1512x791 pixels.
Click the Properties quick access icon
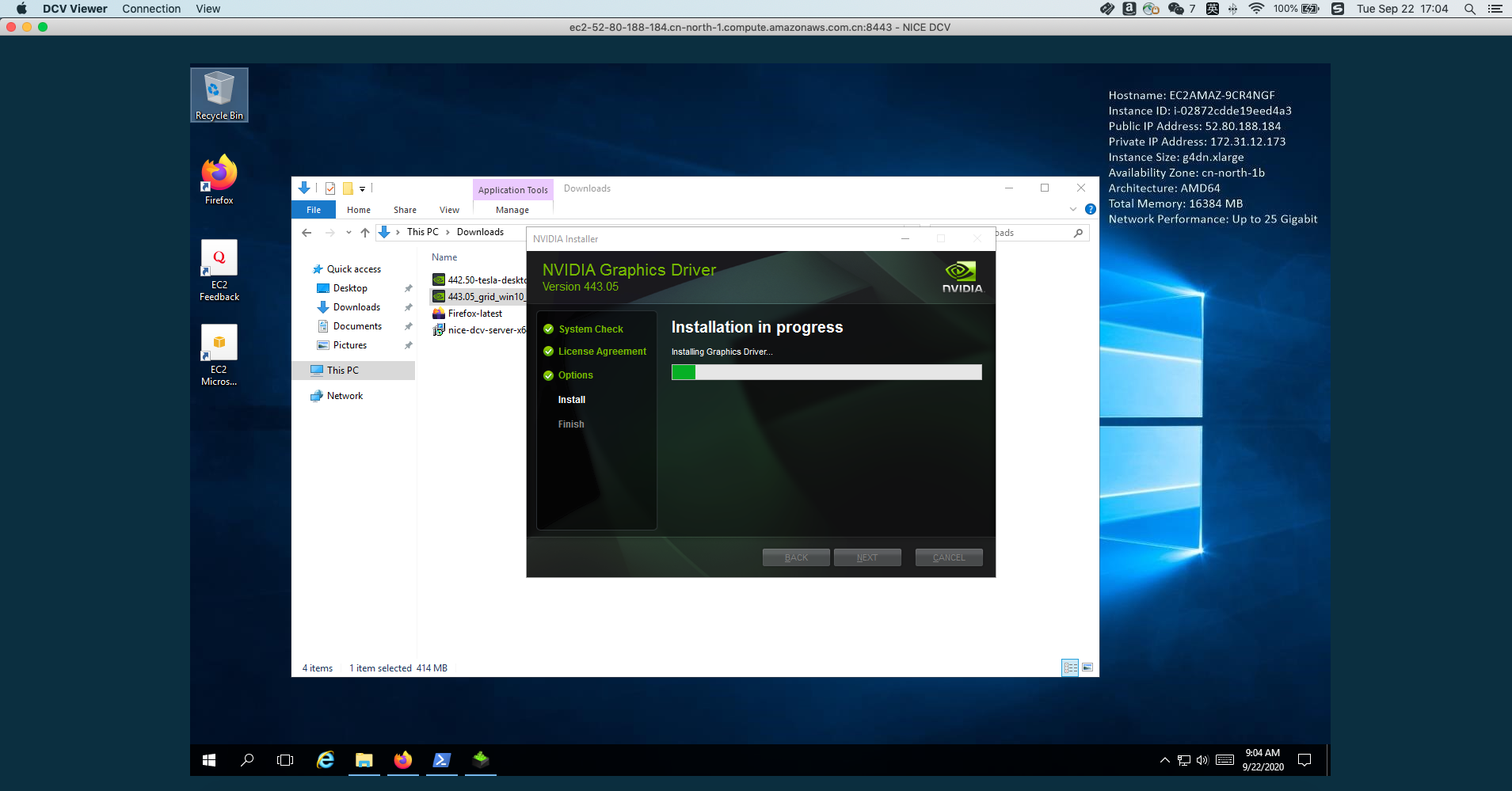click(330, 188)
